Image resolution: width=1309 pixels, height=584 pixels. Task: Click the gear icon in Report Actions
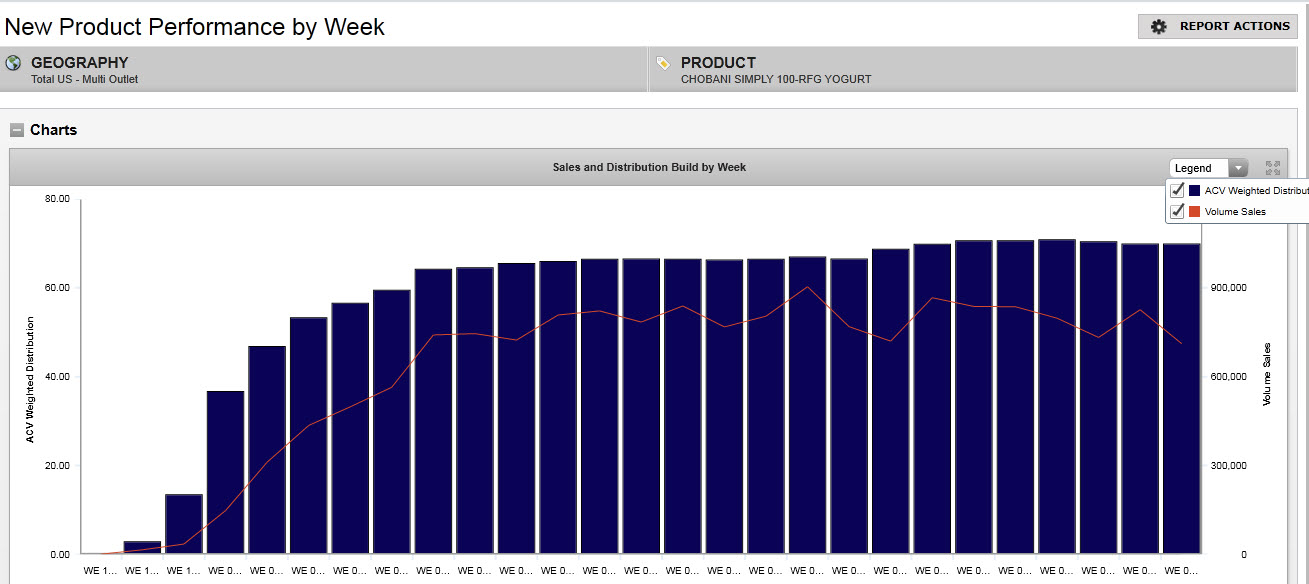pos(1159,27)
